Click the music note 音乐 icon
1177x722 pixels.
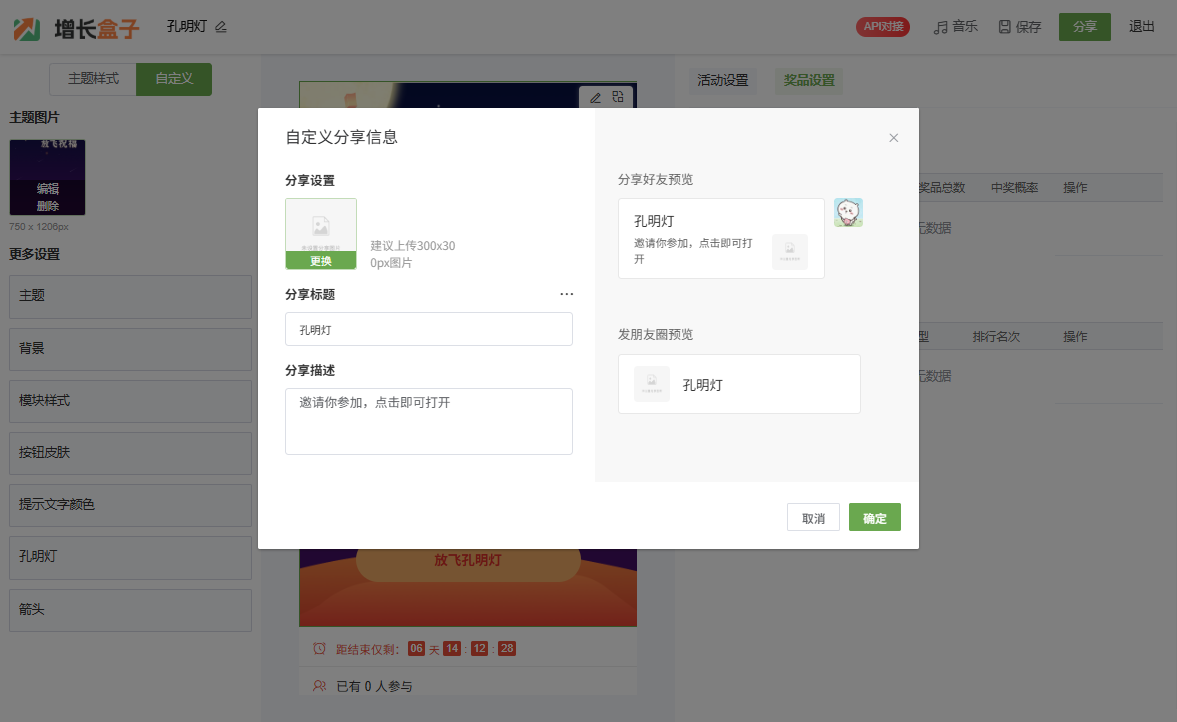940,27
